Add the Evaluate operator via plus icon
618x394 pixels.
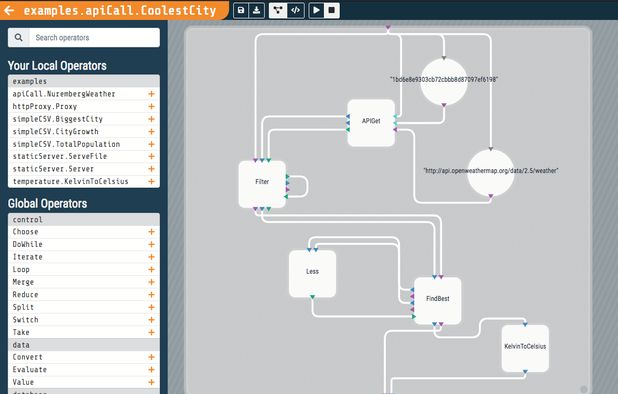(x=151, y=370)
